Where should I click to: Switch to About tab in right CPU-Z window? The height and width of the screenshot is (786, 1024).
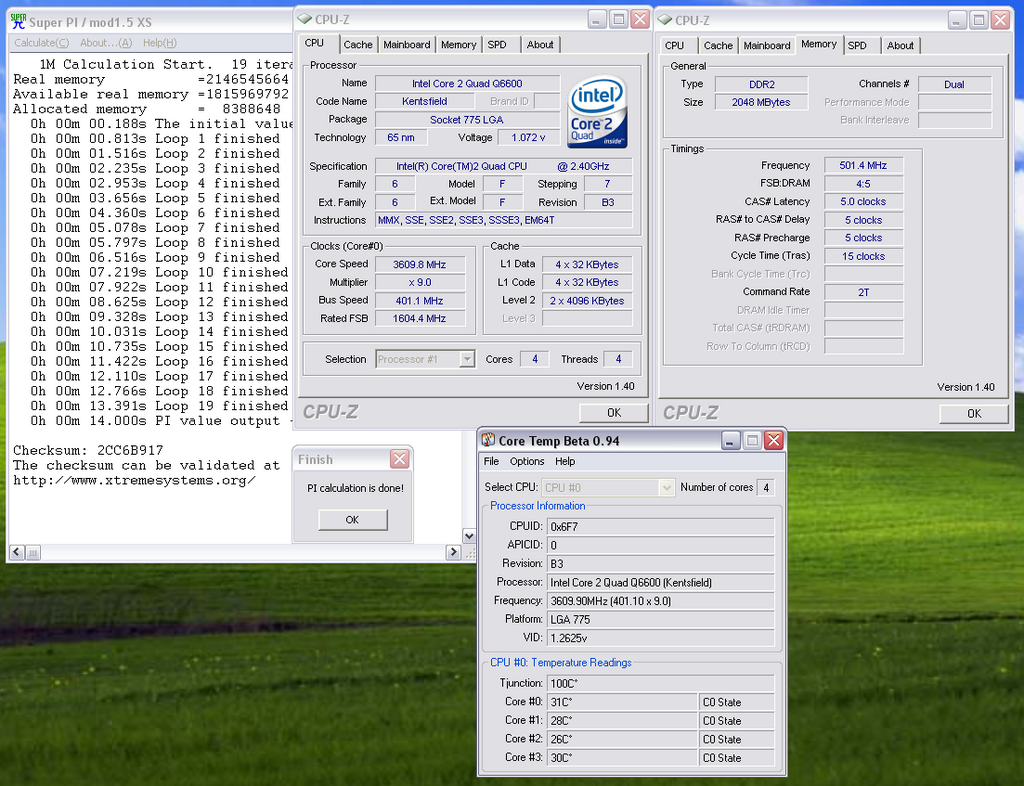[x=901, y=46]
